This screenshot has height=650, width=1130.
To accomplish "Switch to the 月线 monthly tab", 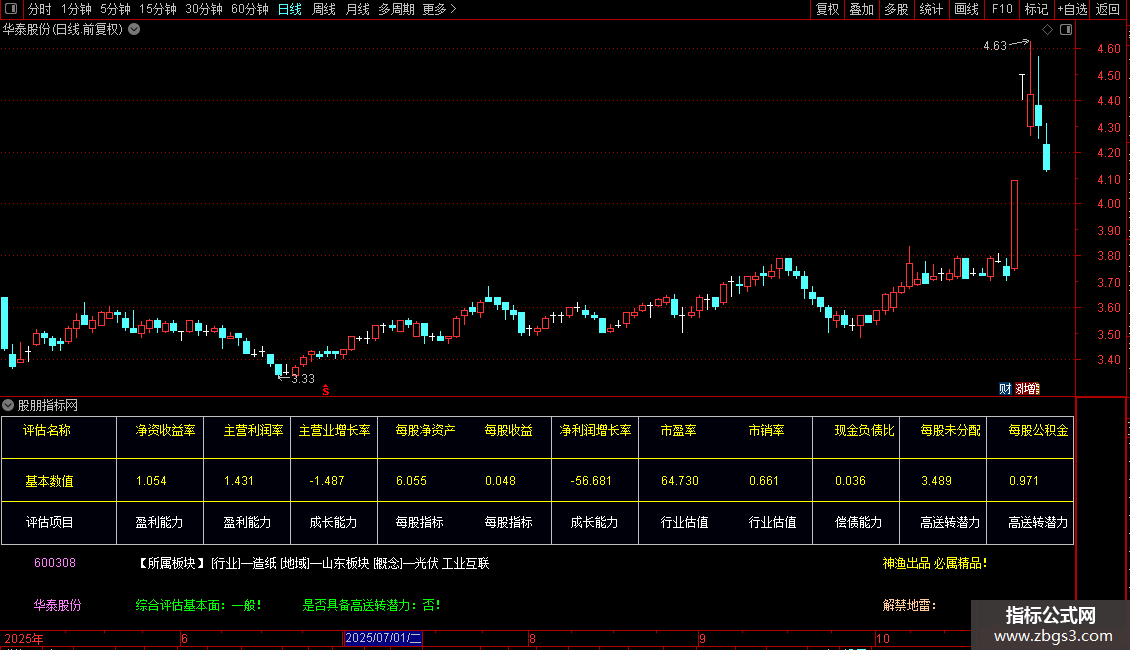I will pyautogui.click(x=357, y=9).
